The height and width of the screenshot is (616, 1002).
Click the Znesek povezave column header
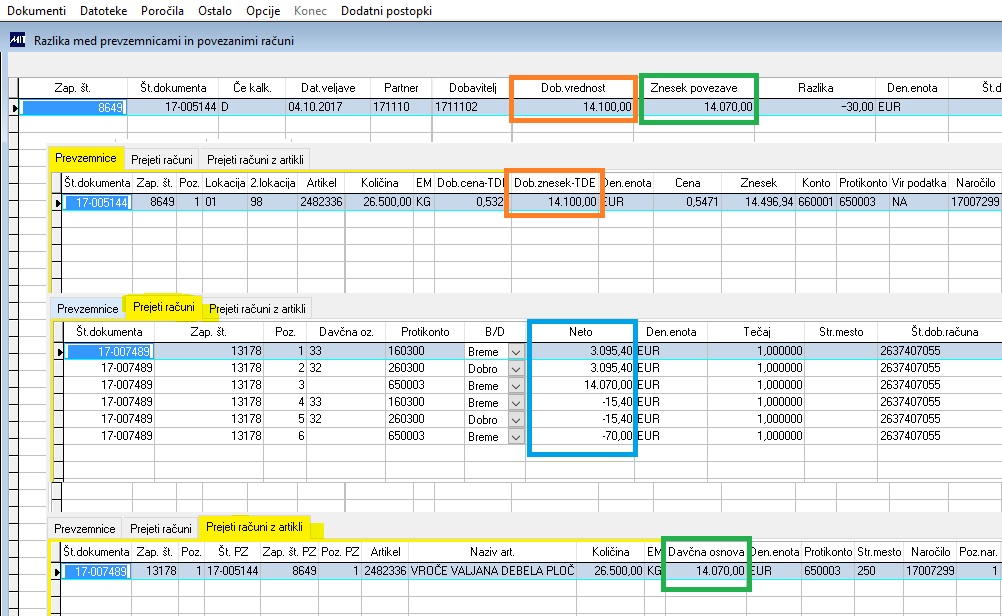tap(693, 88)
